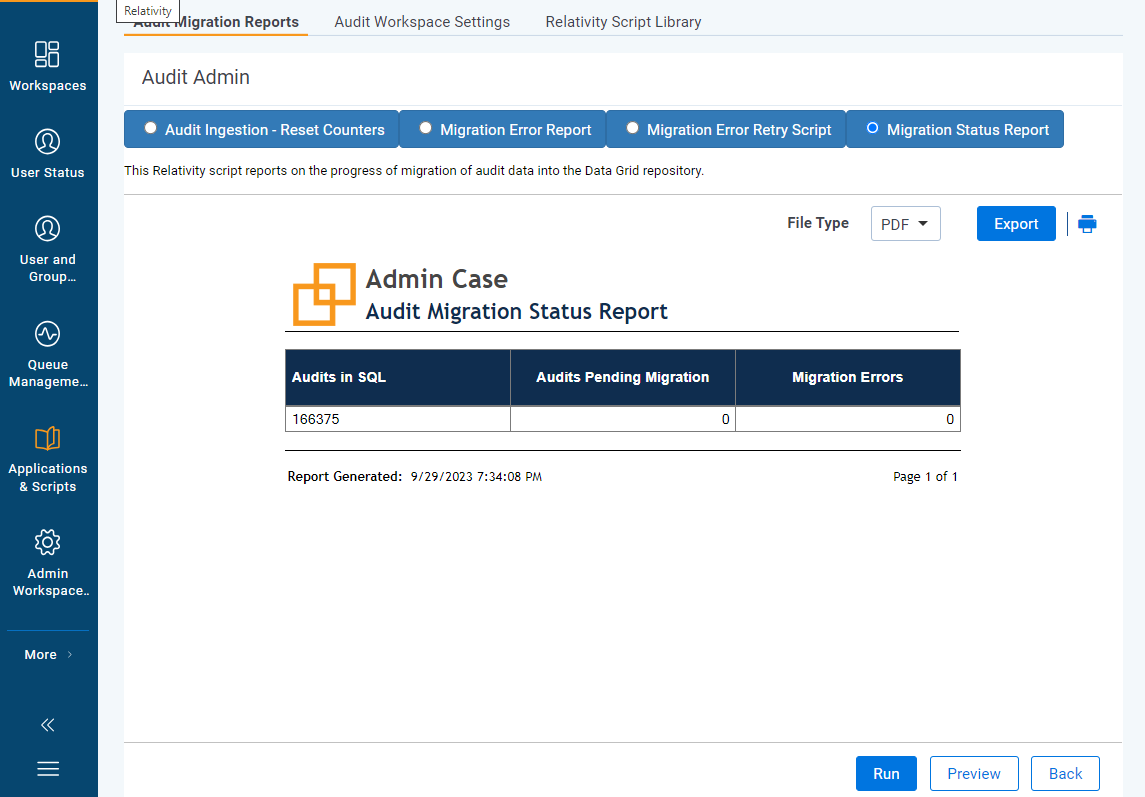Click the File Type label
Viewport: 1145px width, 797px height.
click(818, 223)
